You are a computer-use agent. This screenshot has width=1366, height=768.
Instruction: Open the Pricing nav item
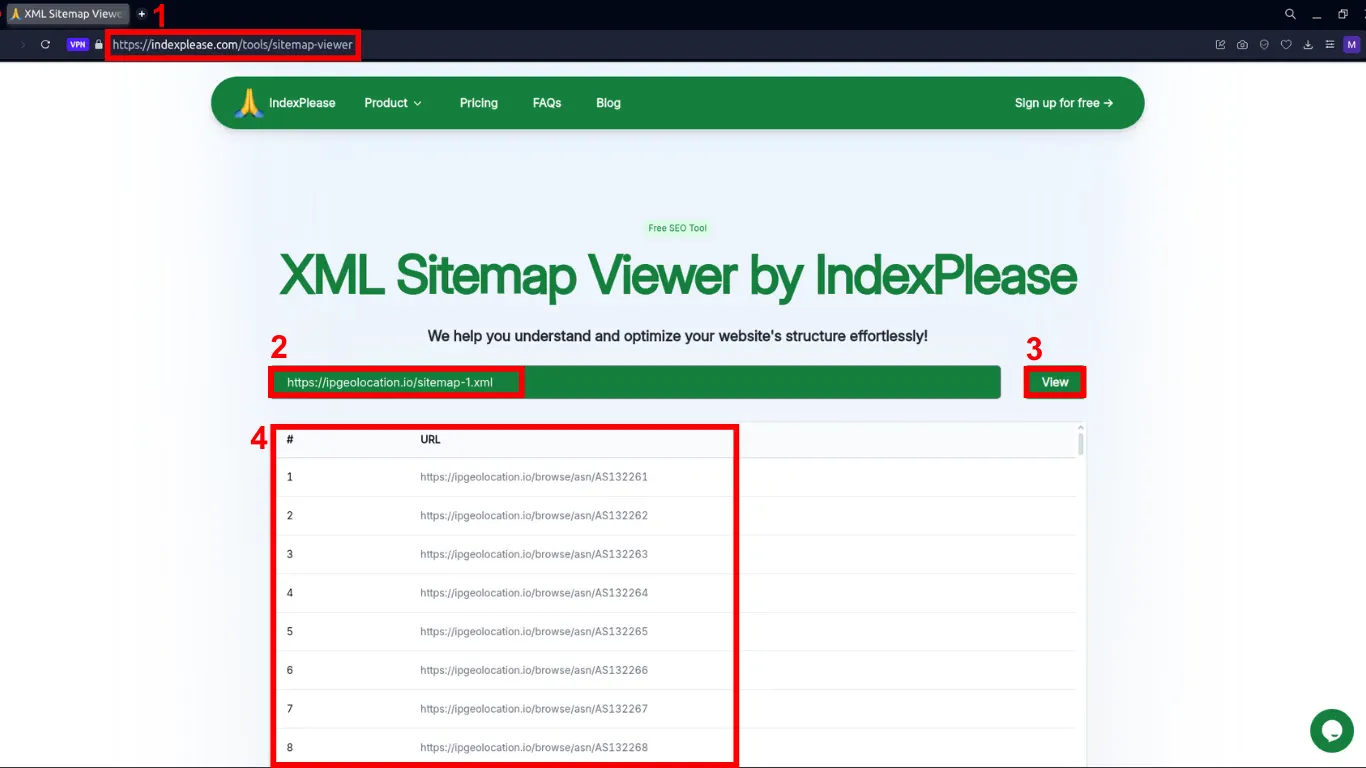(x=479, y=103)
